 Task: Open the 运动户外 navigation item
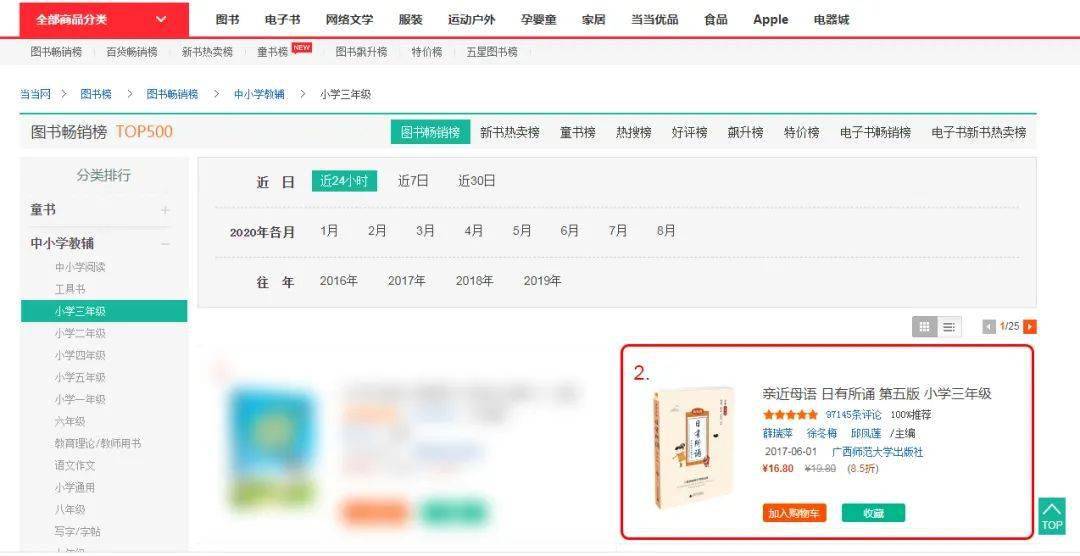[x=471, y=19]
